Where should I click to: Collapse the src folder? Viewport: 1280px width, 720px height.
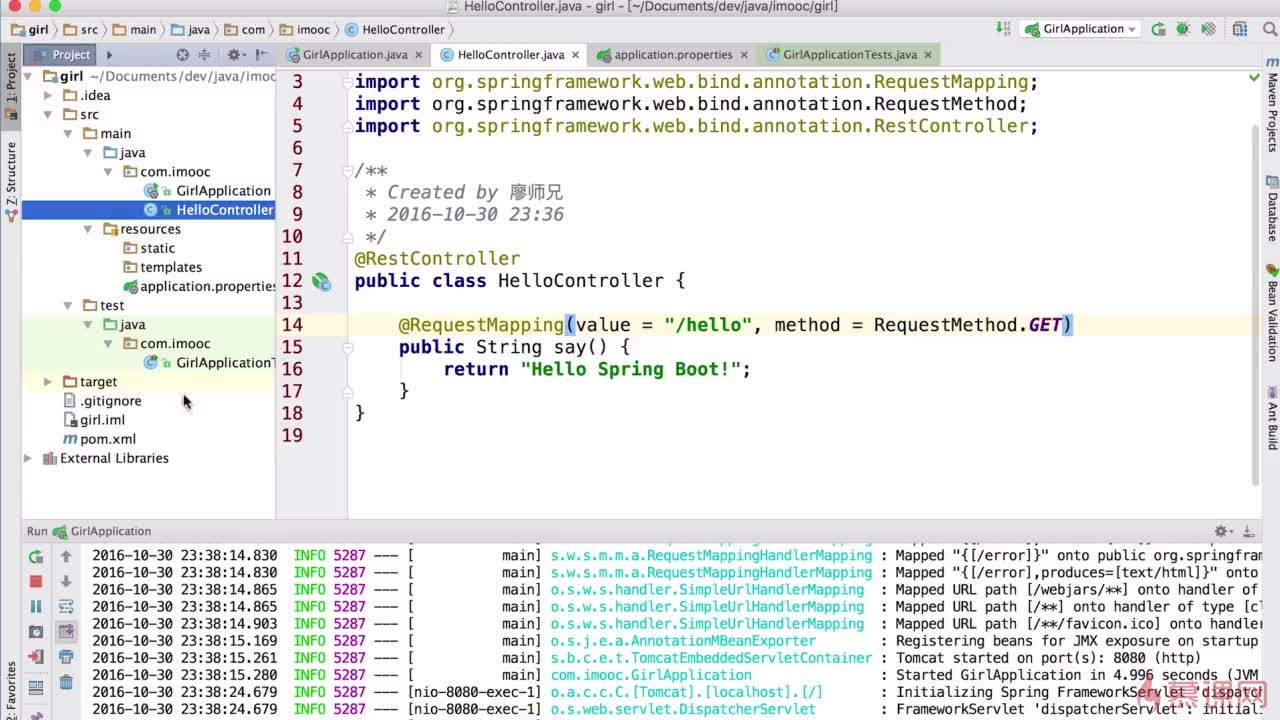click(x=48, y=114)
